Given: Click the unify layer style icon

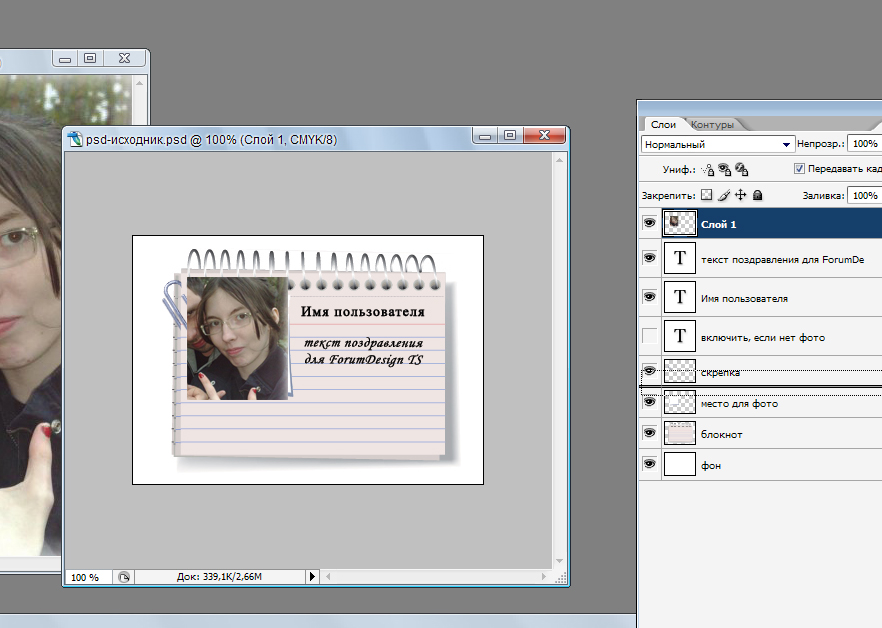Looking at the screenshot, I should 742,170.
